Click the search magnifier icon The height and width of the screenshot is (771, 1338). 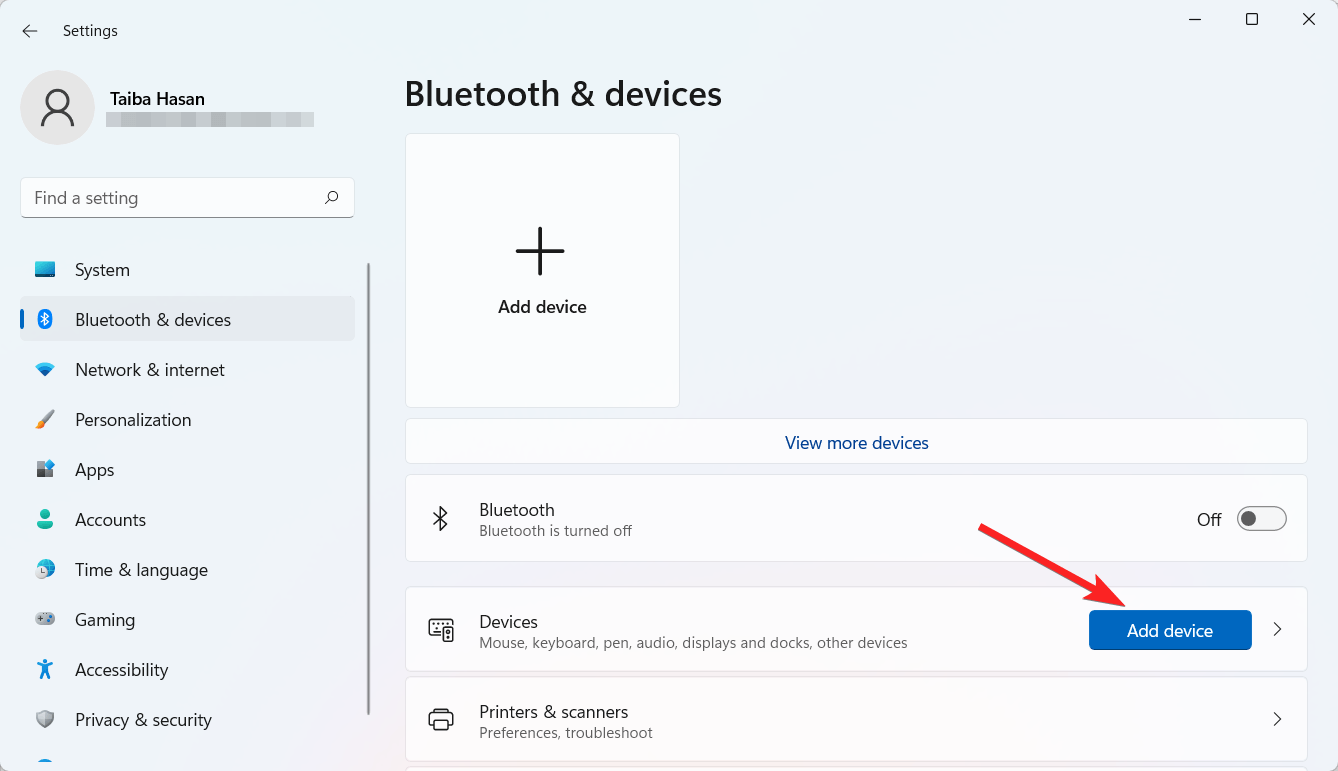[331, 198]
